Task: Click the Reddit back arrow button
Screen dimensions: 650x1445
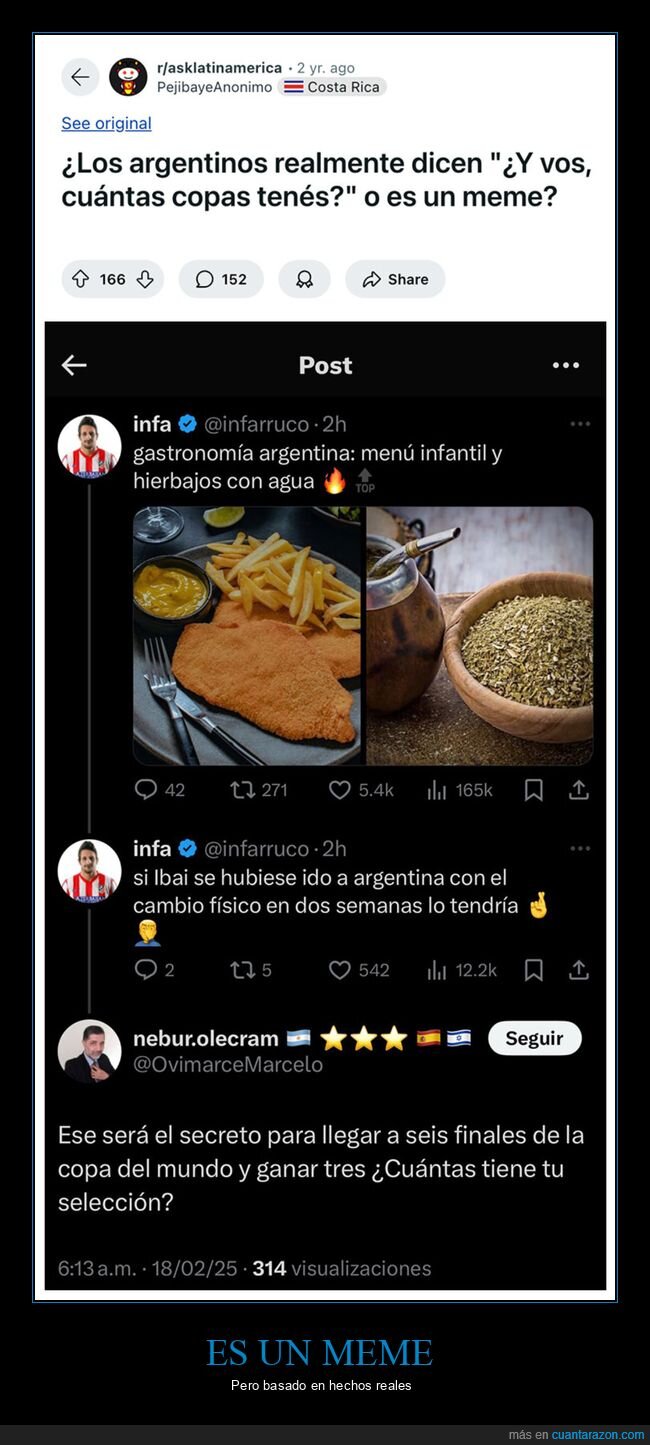Action: coord(80,77)
